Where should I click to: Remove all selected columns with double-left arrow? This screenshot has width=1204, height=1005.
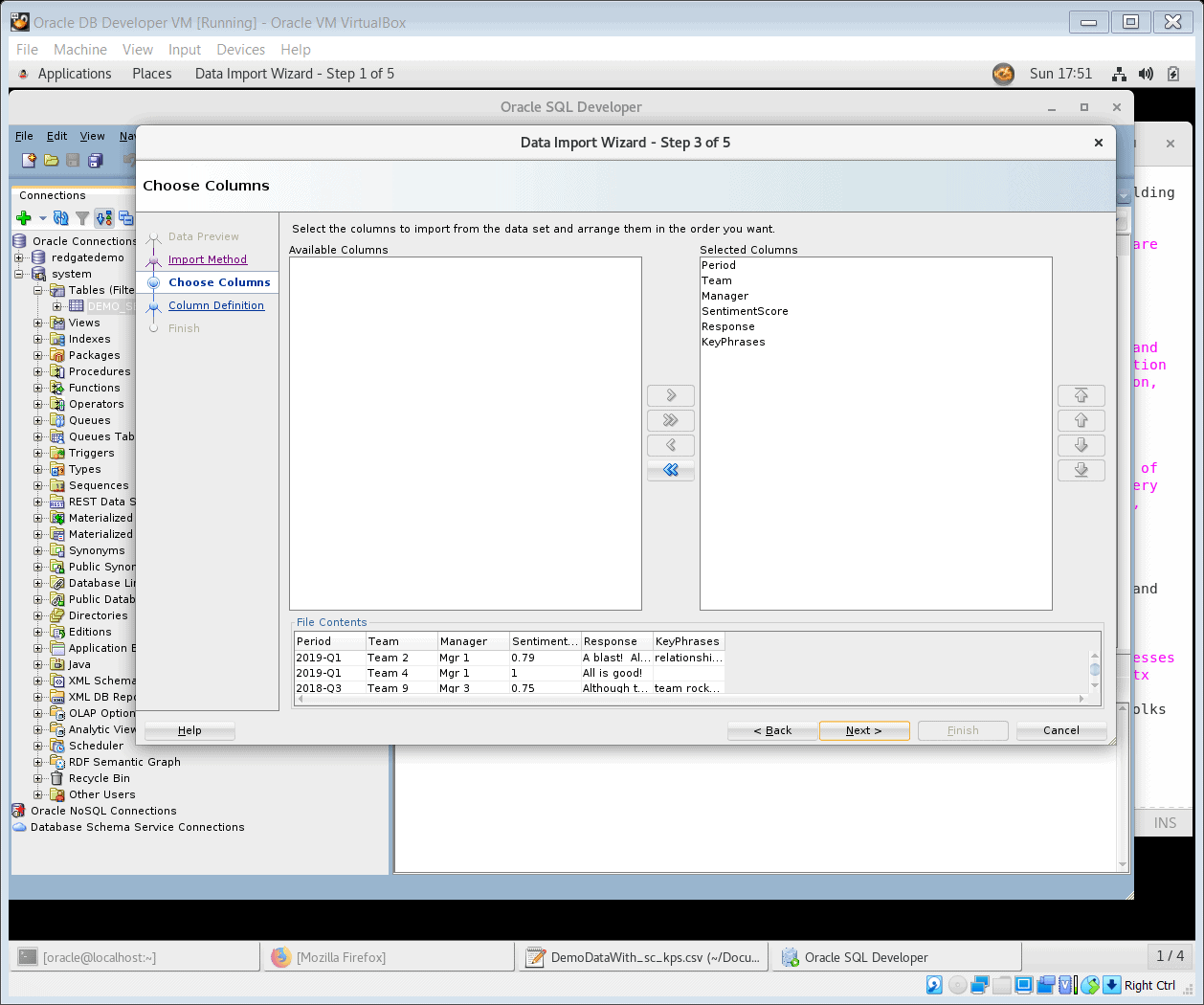tap(671, 470)
